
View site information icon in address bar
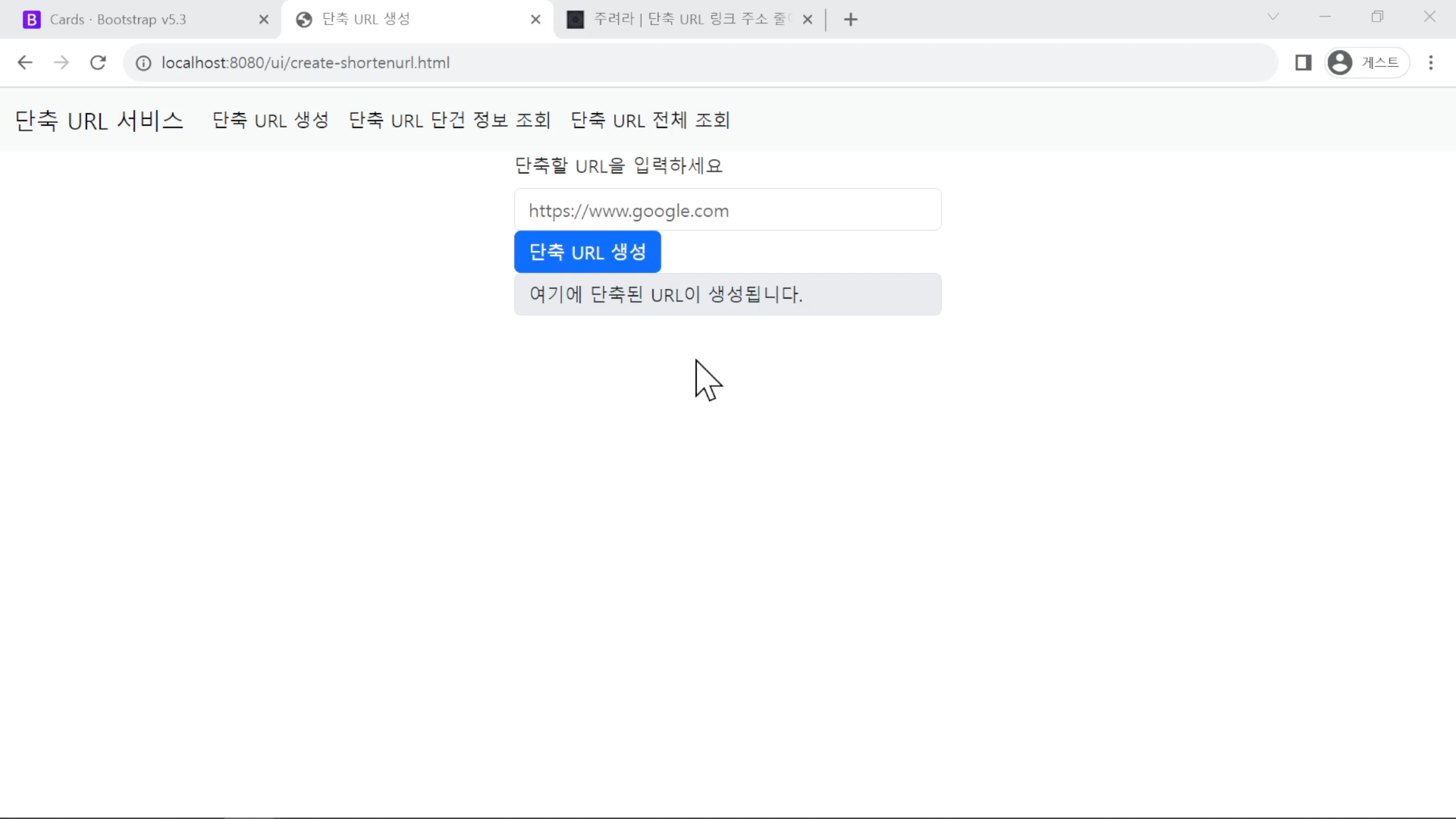point(143,63)
